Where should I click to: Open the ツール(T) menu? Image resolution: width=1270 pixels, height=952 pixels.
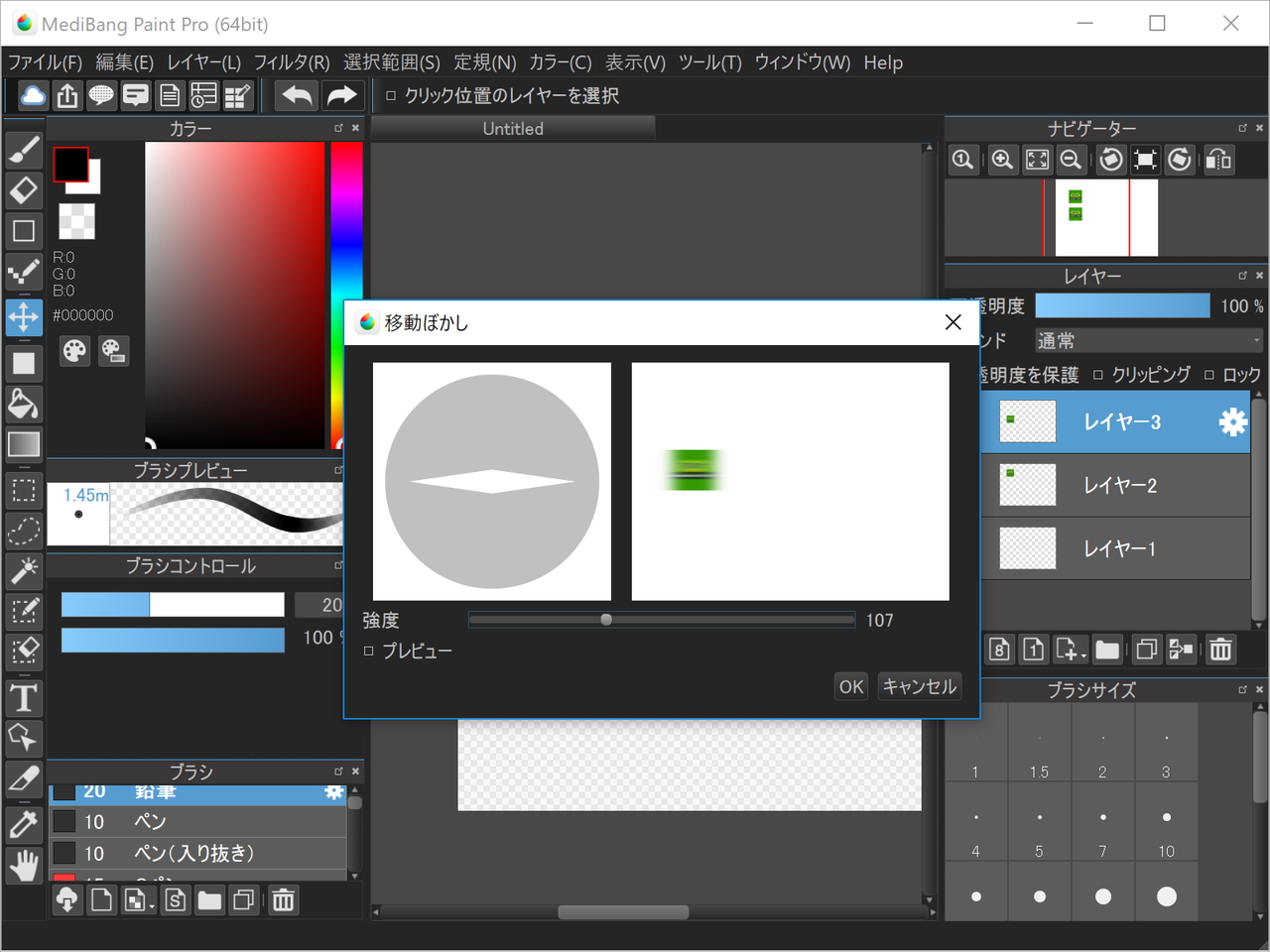coord(710,62)
